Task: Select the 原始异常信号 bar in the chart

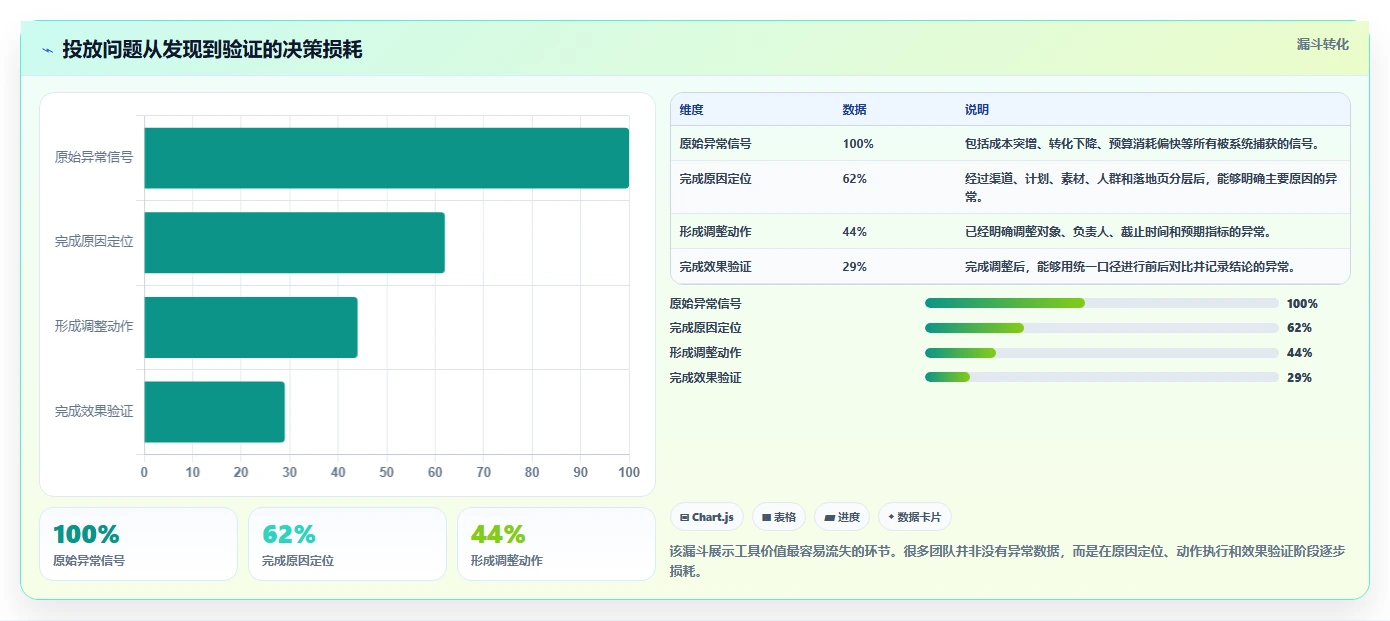Action: (x=386, y=158)
